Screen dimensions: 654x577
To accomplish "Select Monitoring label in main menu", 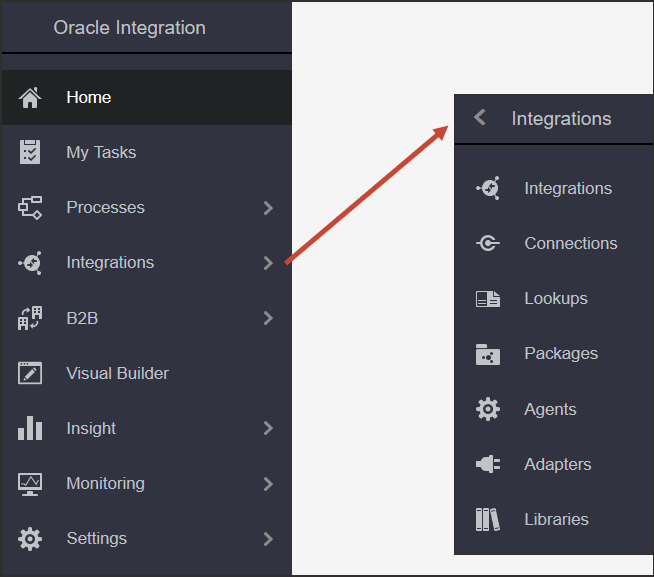I will coord(106,484).
